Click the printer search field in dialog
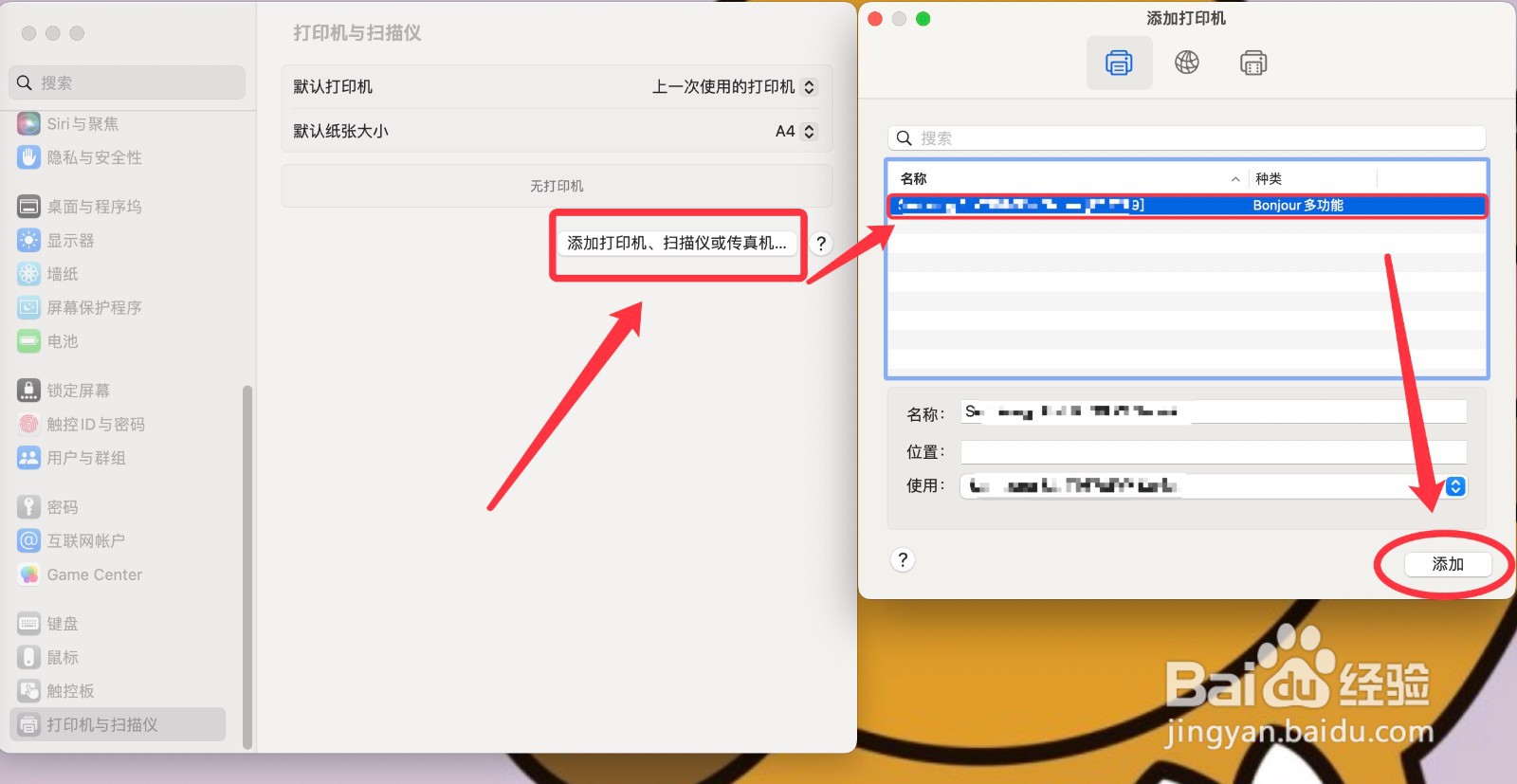 [1187, 137]
